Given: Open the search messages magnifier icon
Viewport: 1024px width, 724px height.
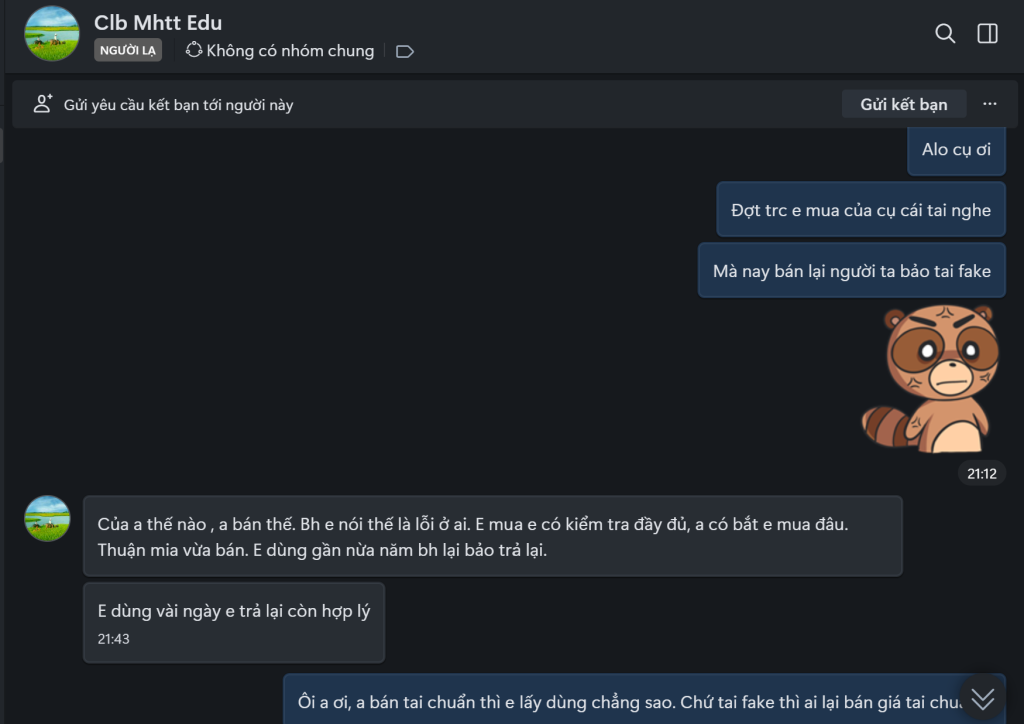Looking at the screenshot, I should point(945,33).
